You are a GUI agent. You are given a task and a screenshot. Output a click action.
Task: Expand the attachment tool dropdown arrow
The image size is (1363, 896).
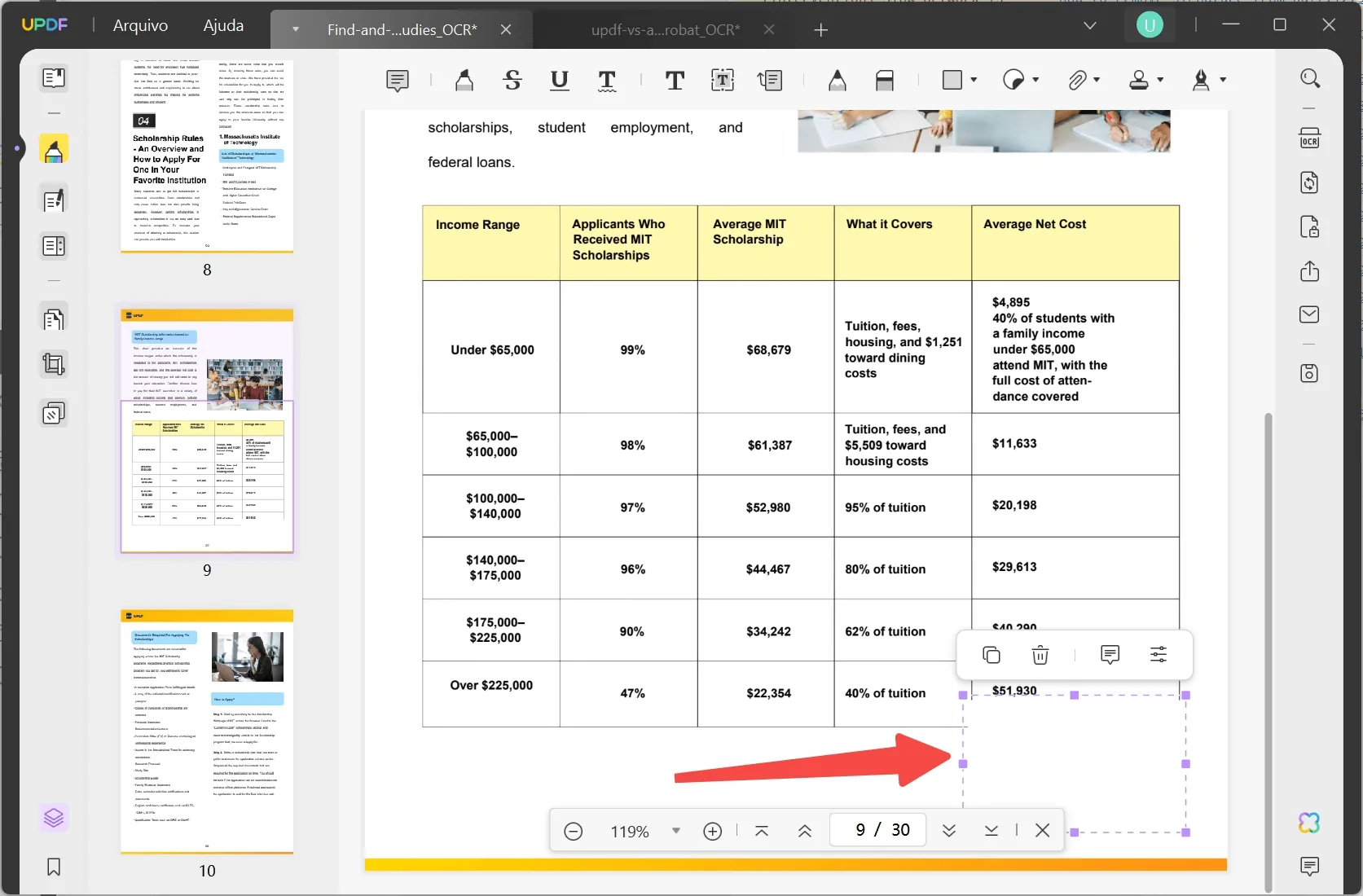click(x=1097, y=80)
